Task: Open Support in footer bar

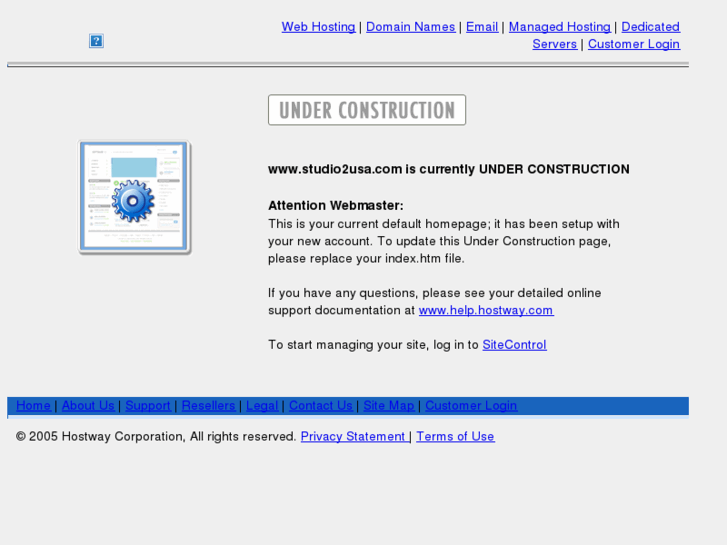Action: (148, 405)
